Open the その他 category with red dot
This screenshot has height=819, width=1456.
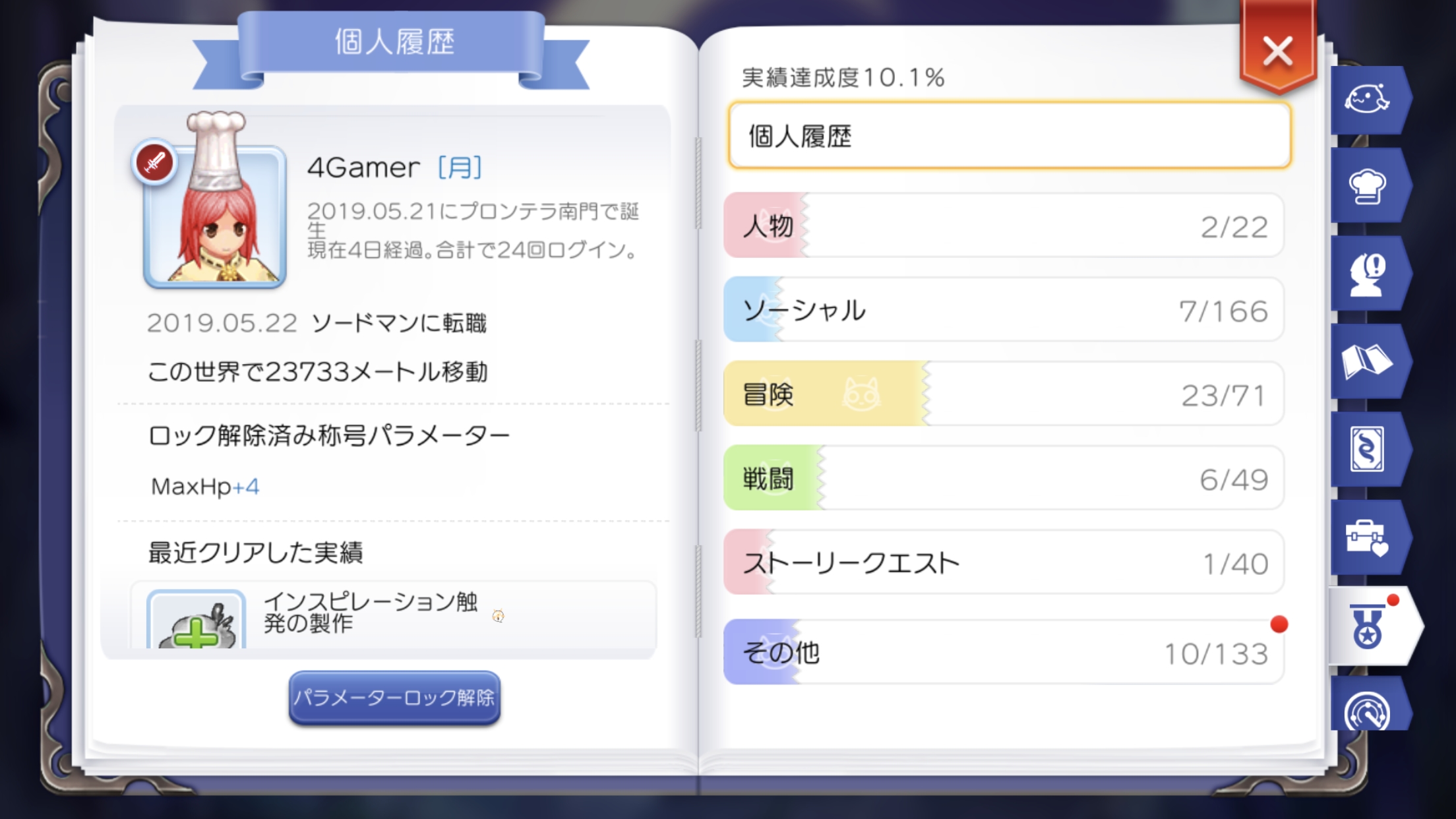1003,652
